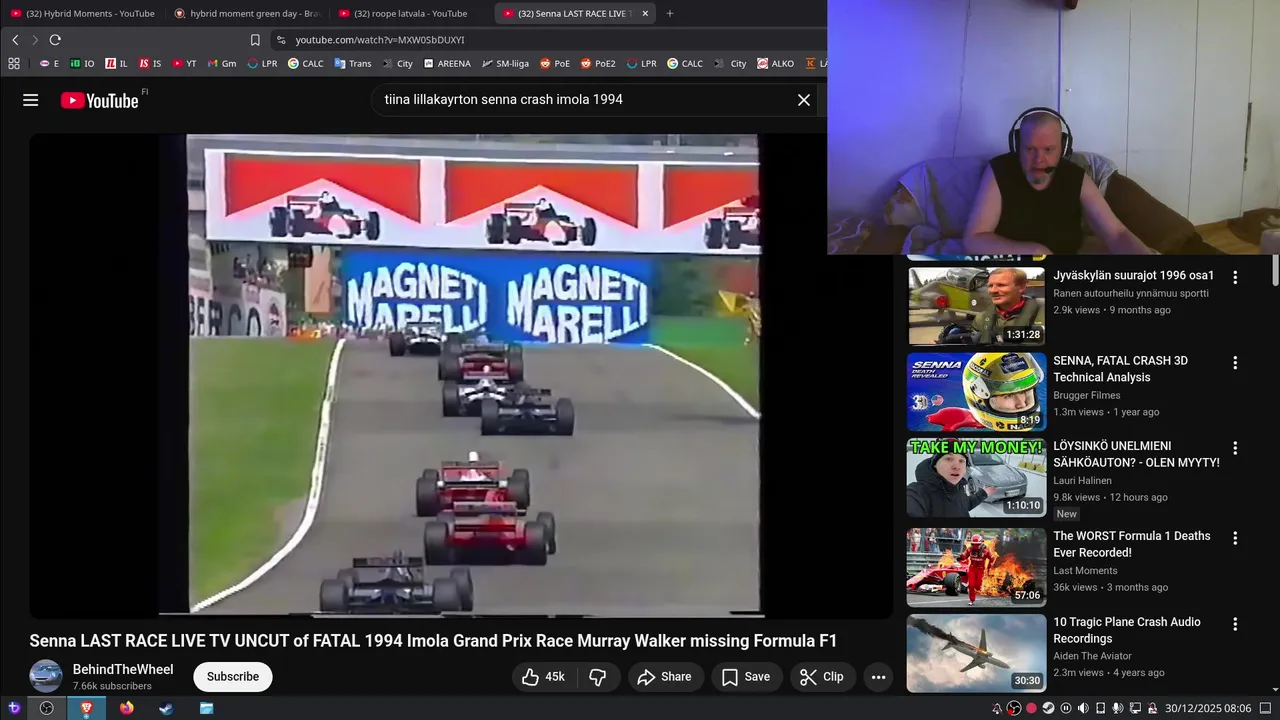Open the 'IS' bookmark

tap(150, 63)
